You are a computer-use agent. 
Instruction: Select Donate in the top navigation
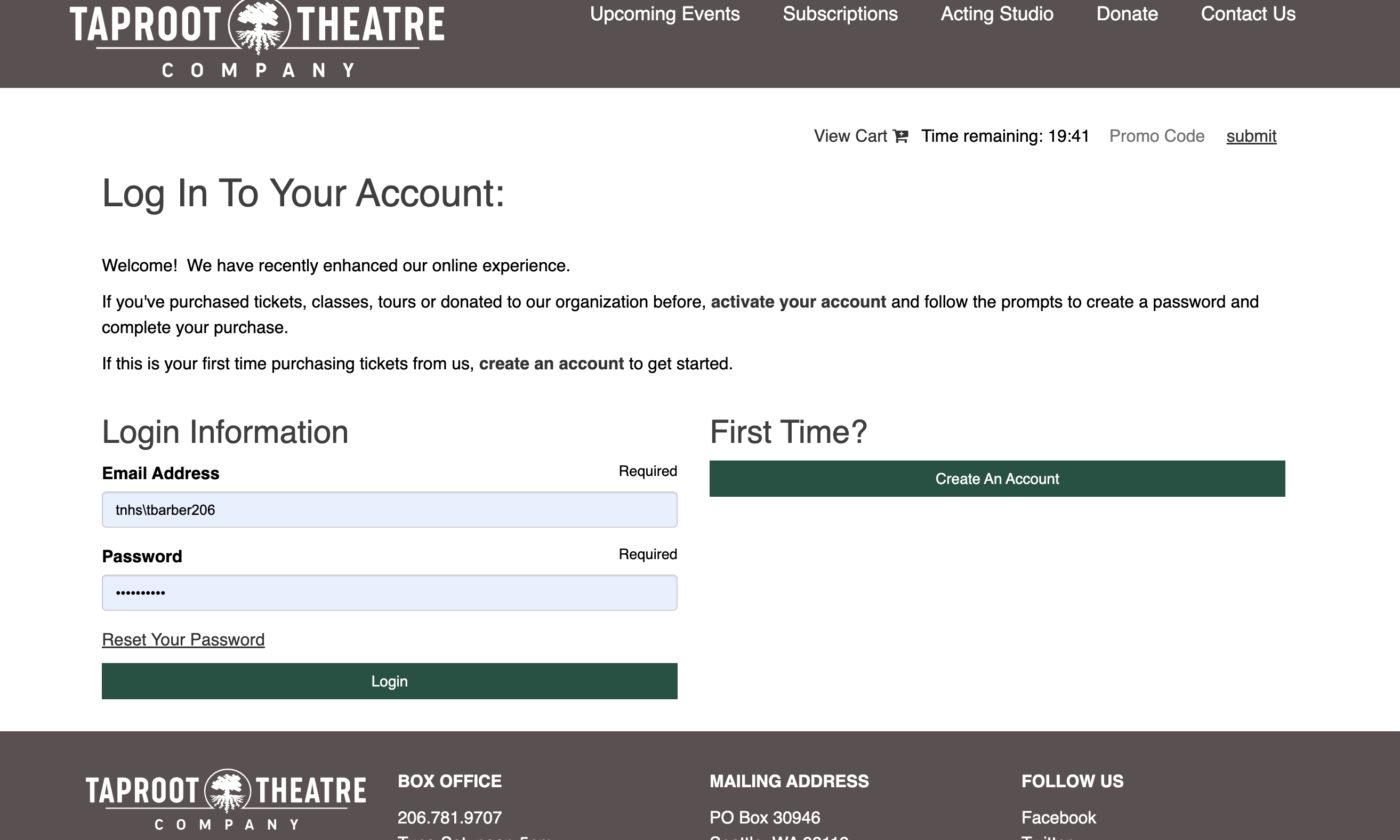pyautogui.click(x=1127, y=14)
